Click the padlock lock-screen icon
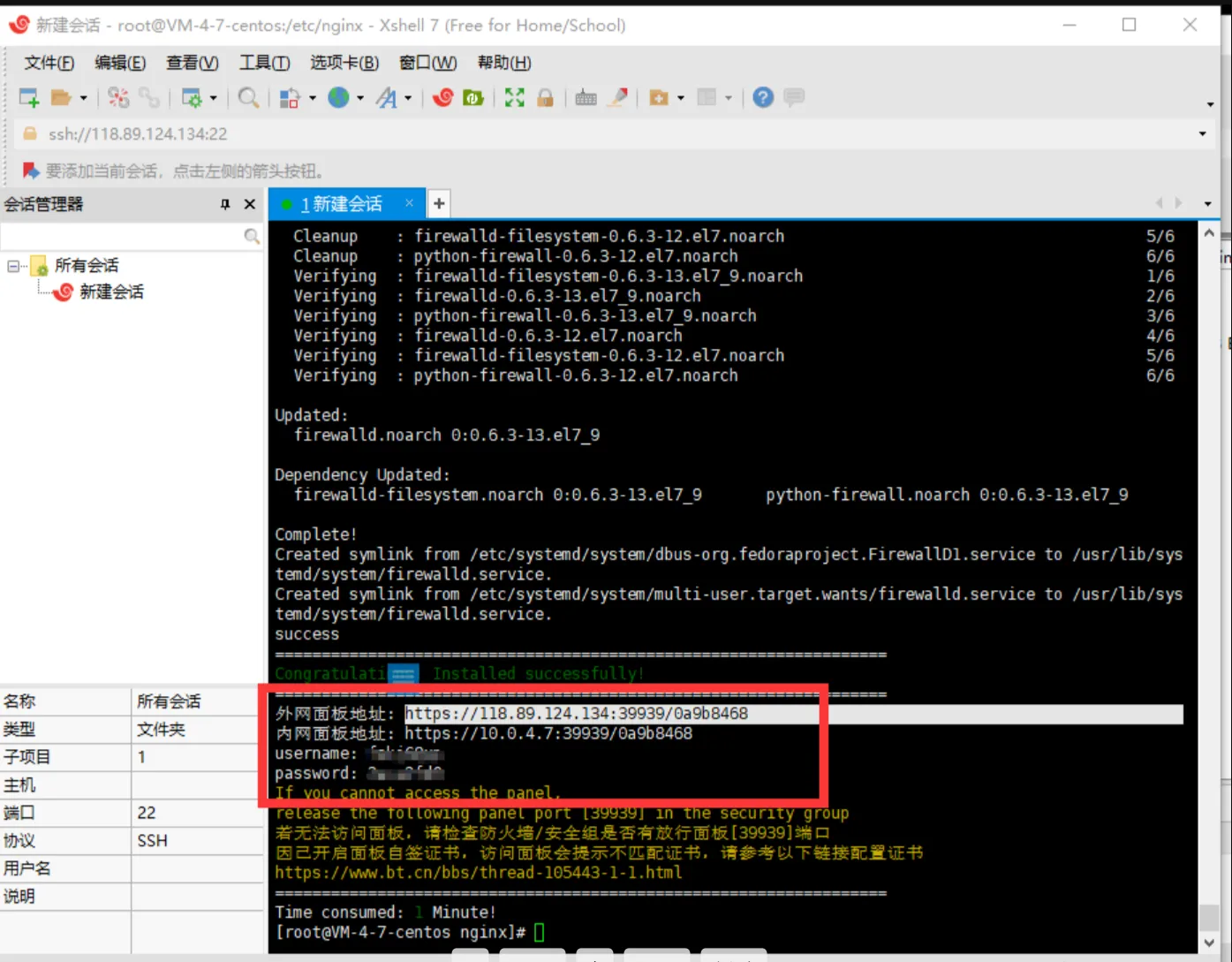This screenshot has width=1232, height=962. (545, 98)
